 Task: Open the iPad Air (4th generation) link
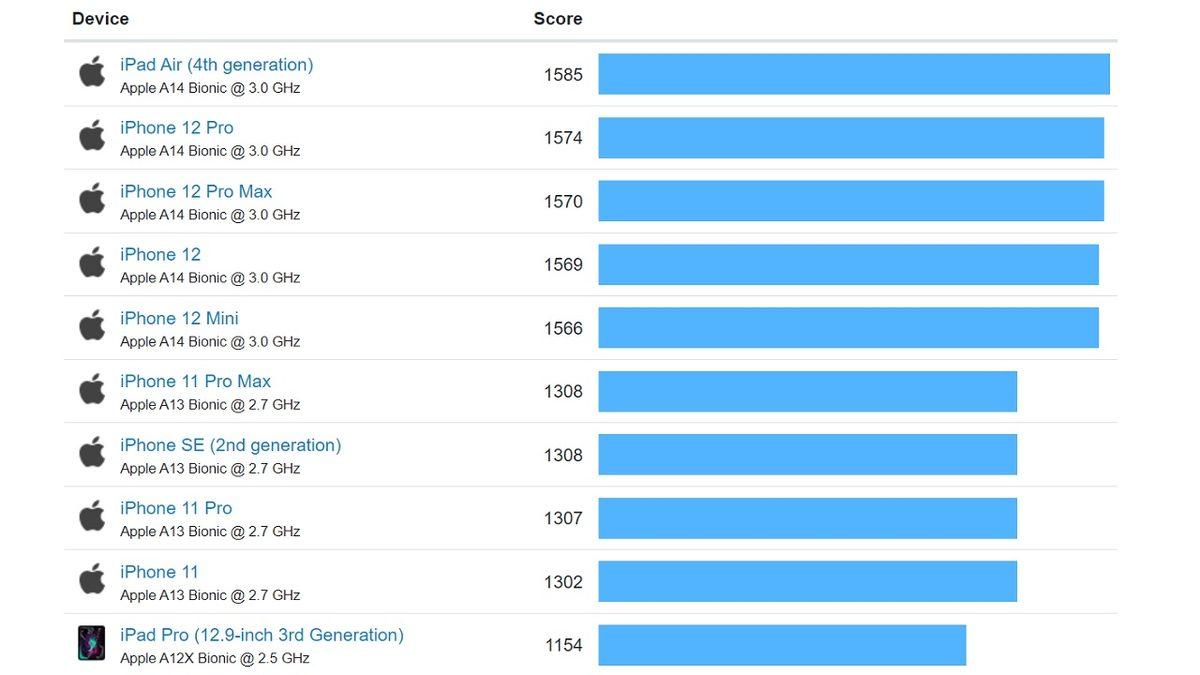216,63
